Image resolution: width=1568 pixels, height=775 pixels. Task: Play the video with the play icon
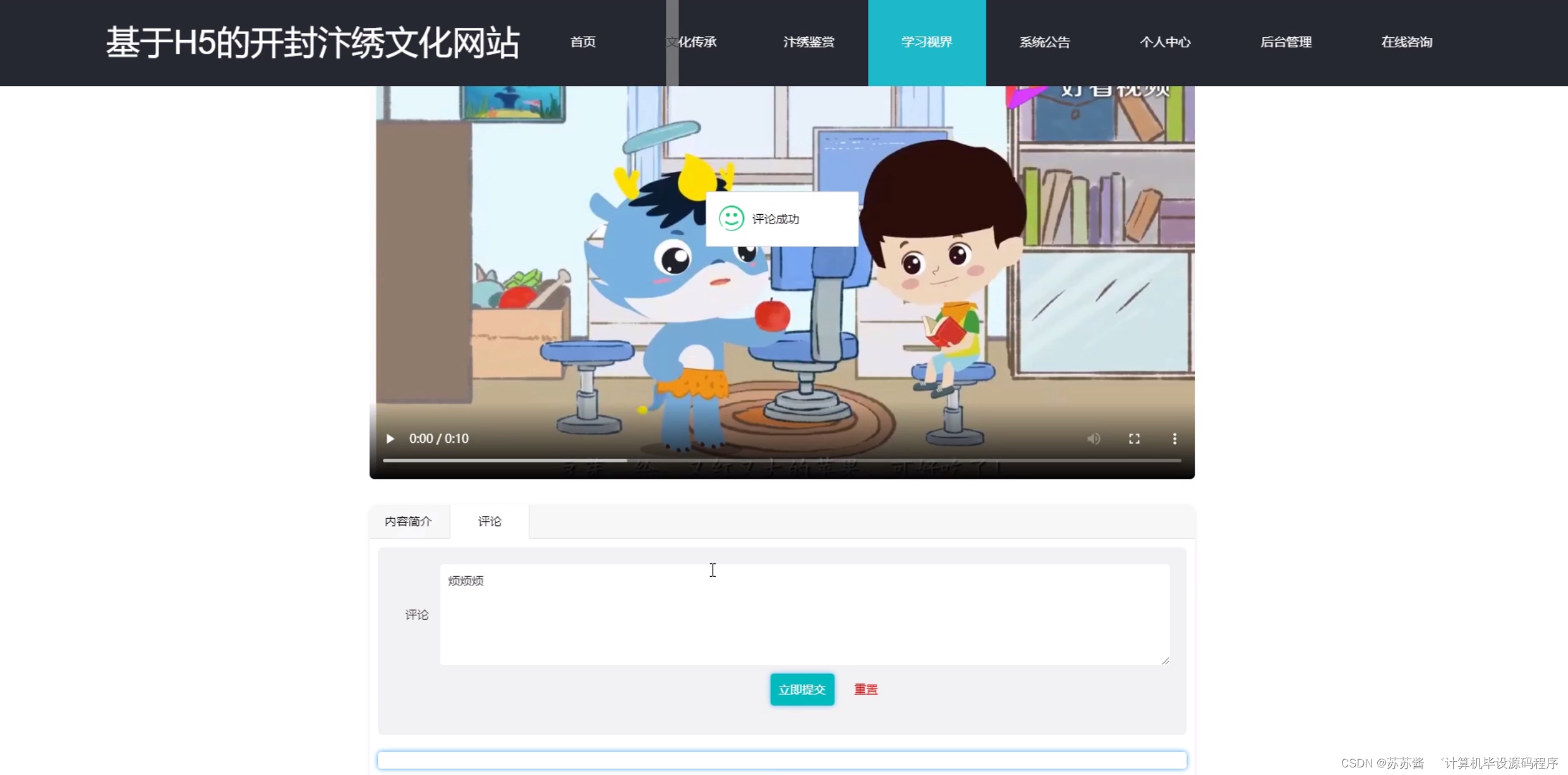coord(390,438)
